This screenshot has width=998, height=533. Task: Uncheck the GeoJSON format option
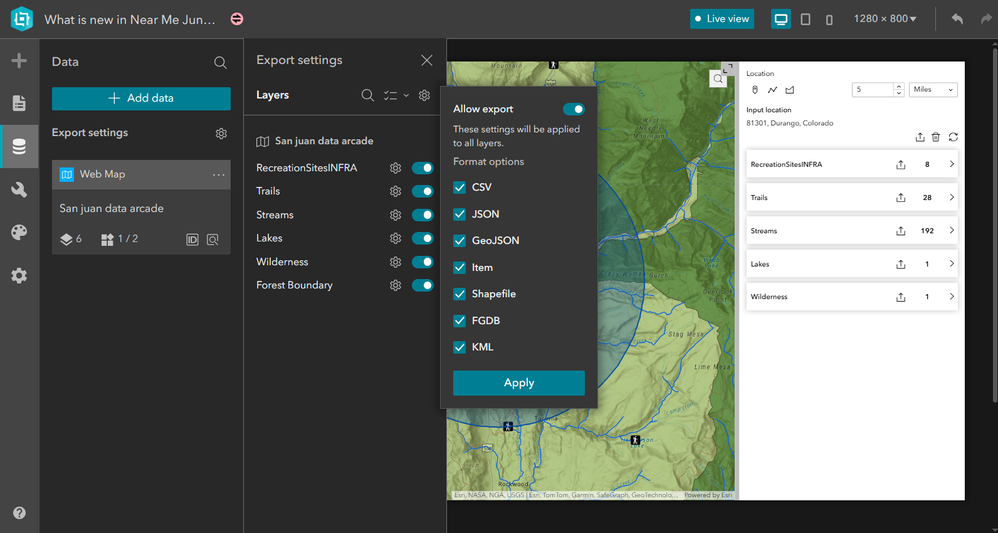click(x=460, y=241)
